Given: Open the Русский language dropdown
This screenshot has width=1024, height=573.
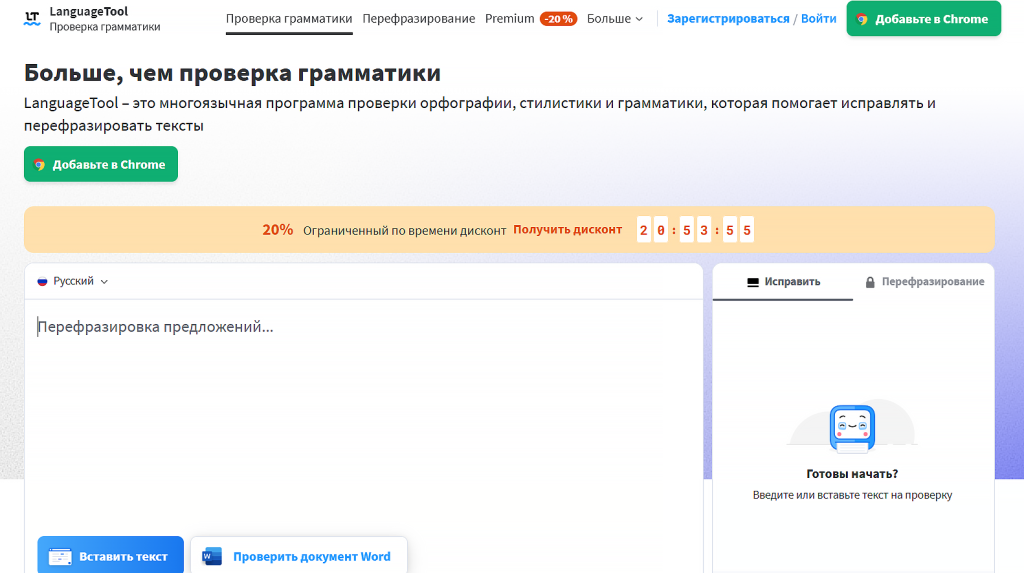Looking at the screenshot, I should coord(72,282).
